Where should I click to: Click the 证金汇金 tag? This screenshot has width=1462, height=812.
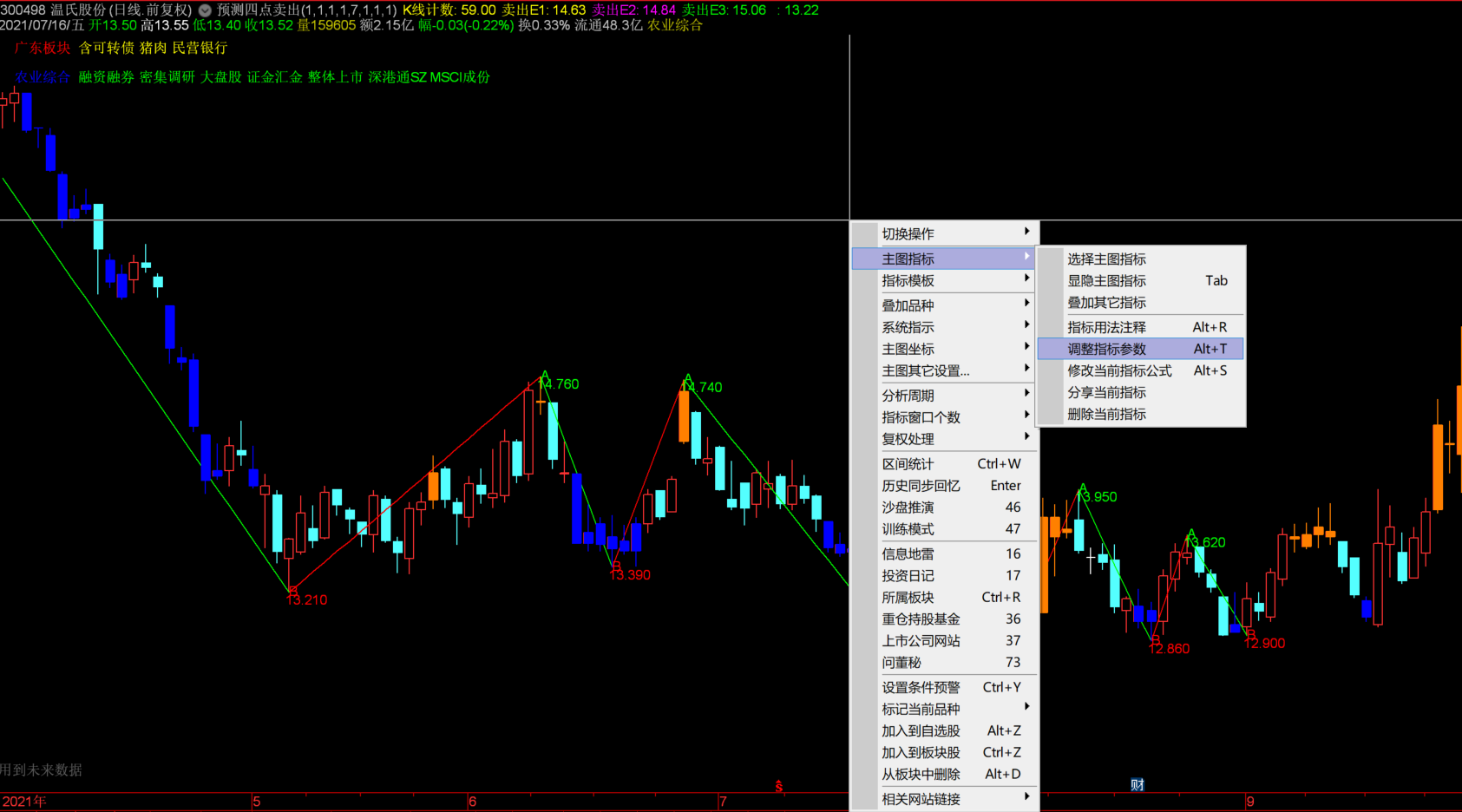pyautogui.click(x=275, y=77)
